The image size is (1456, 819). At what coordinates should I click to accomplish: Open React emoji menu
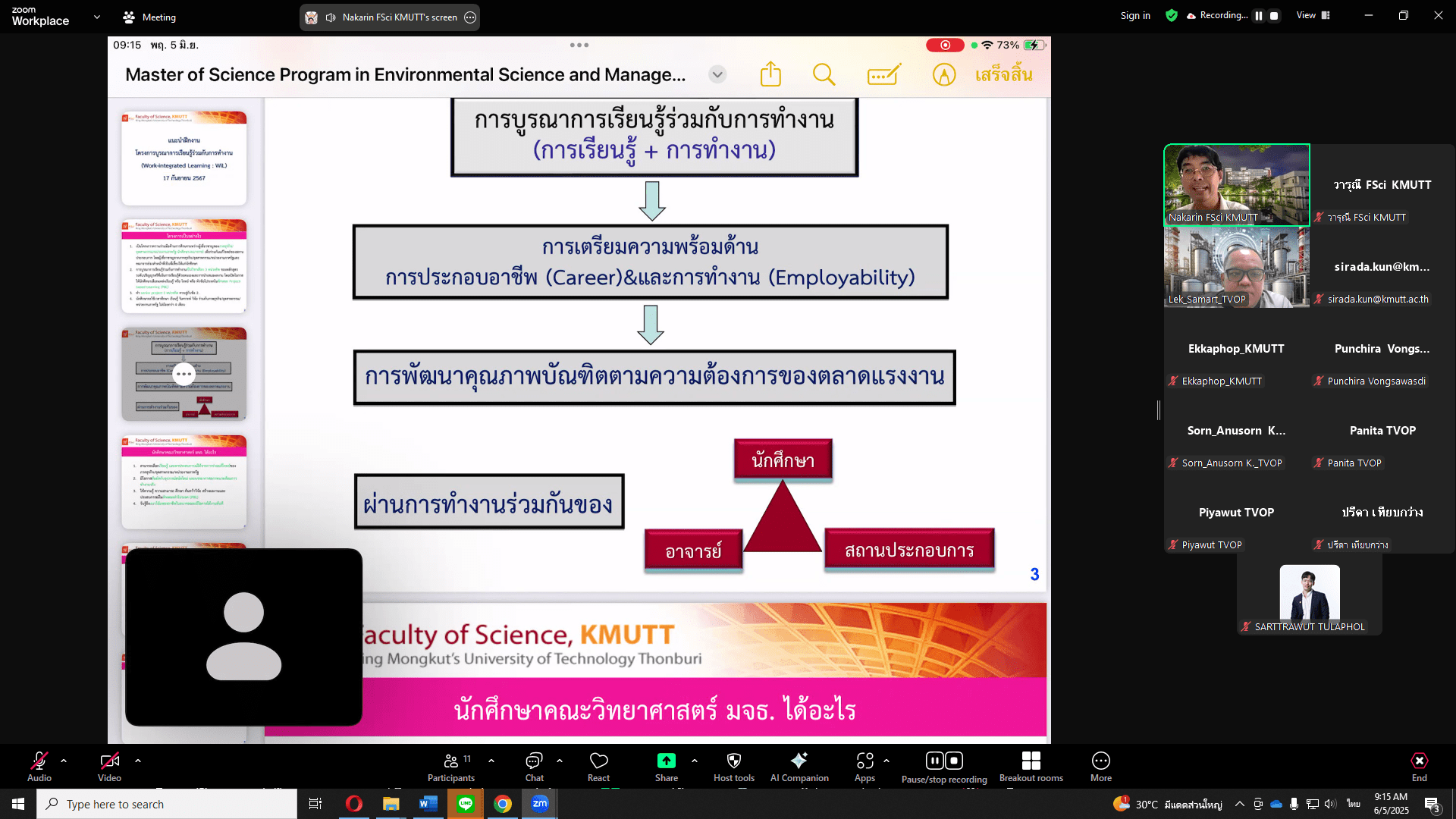point(599,766)
